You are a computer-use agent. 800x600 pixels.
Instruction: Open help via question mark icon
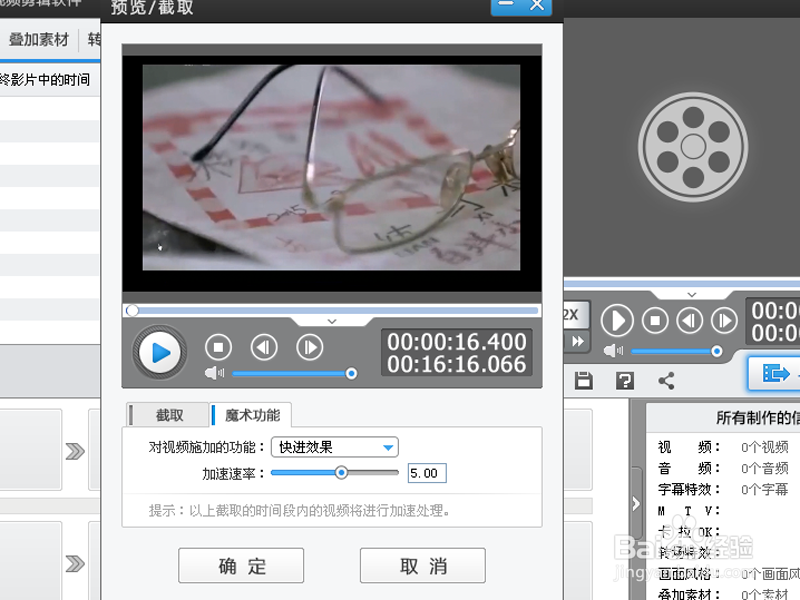[x=625, y=381]
